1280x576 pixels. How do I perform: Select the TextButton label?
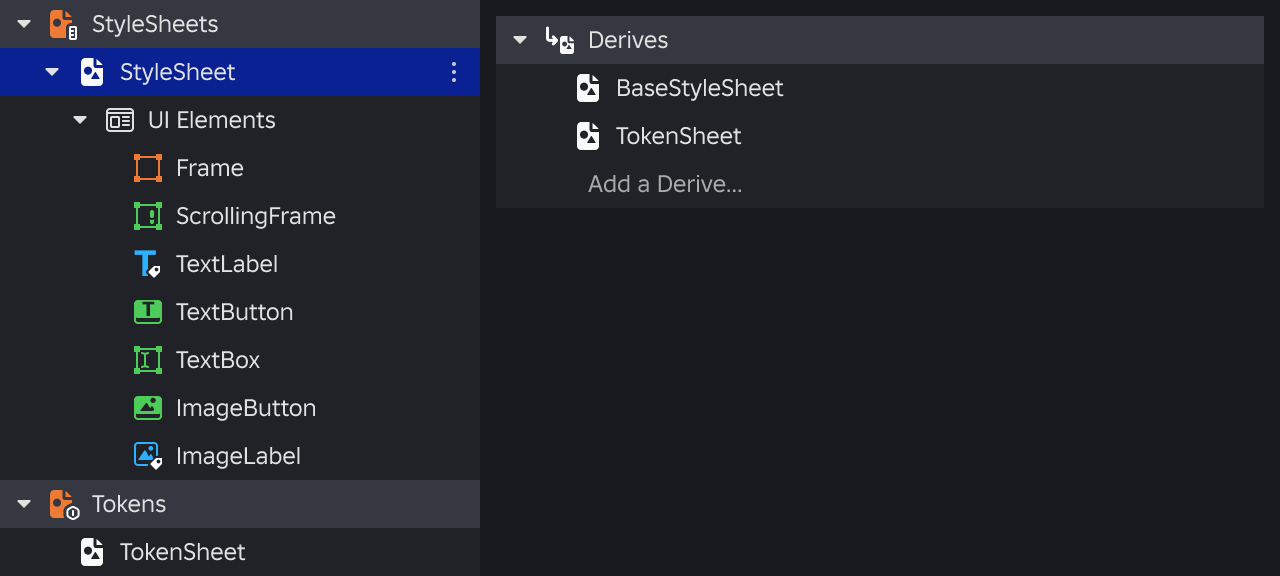(x=235, y=312)
